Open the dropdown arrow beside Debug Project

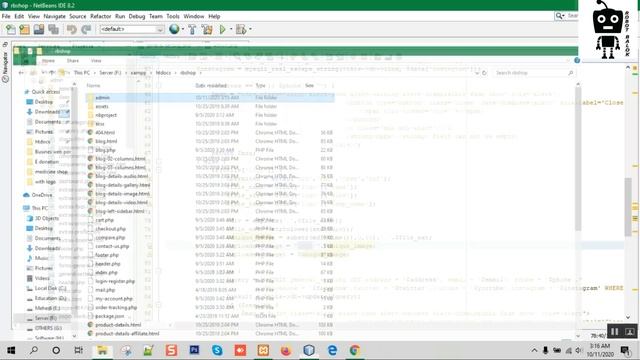tap(250, 29)
